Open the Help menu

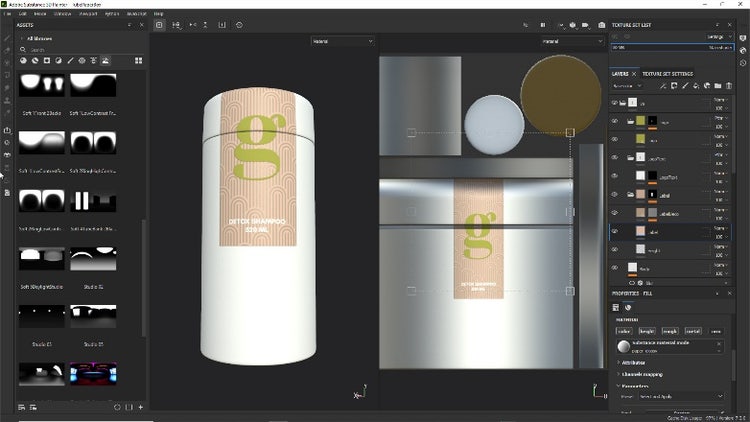point(159,13)
